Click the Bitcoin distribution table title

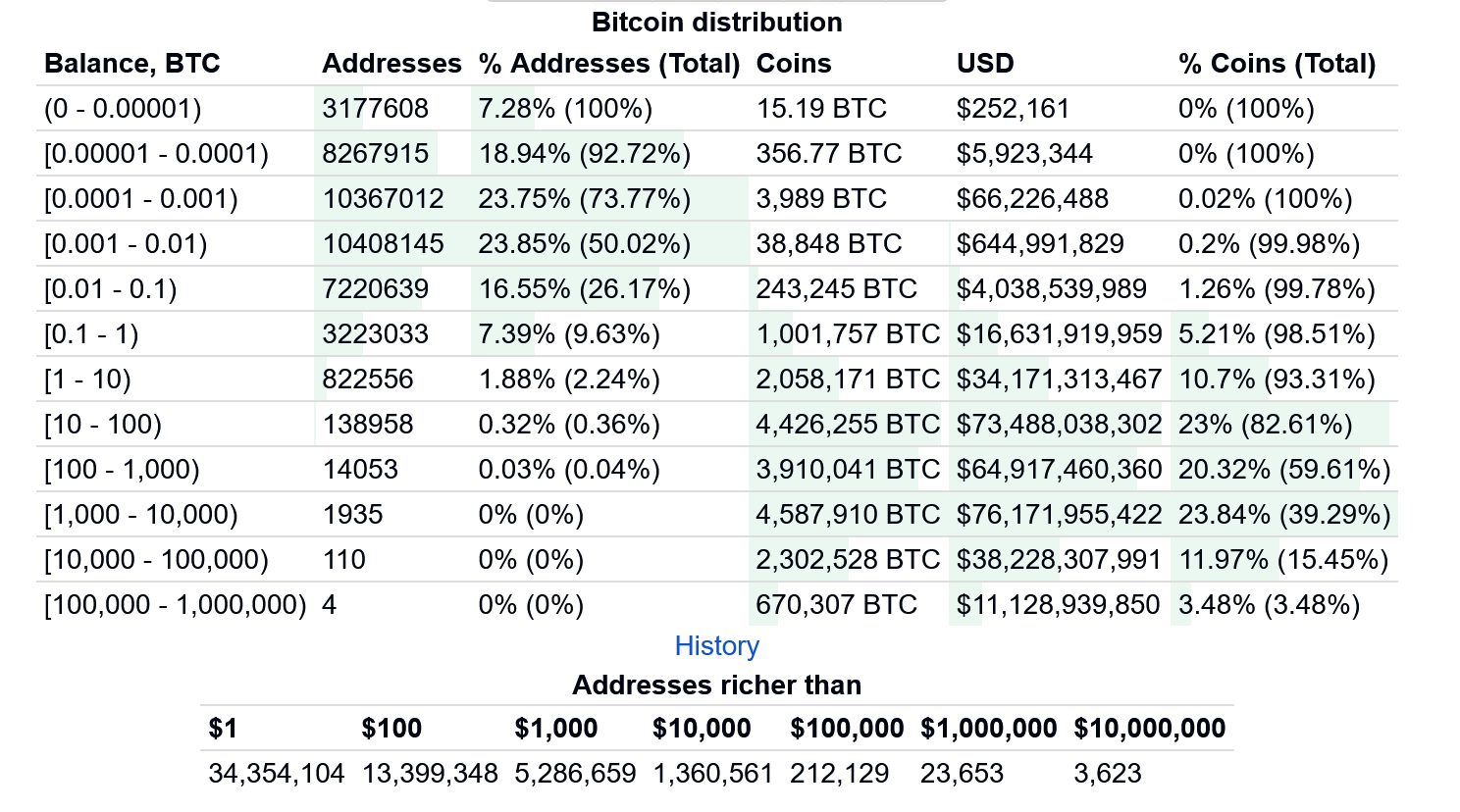716,23
